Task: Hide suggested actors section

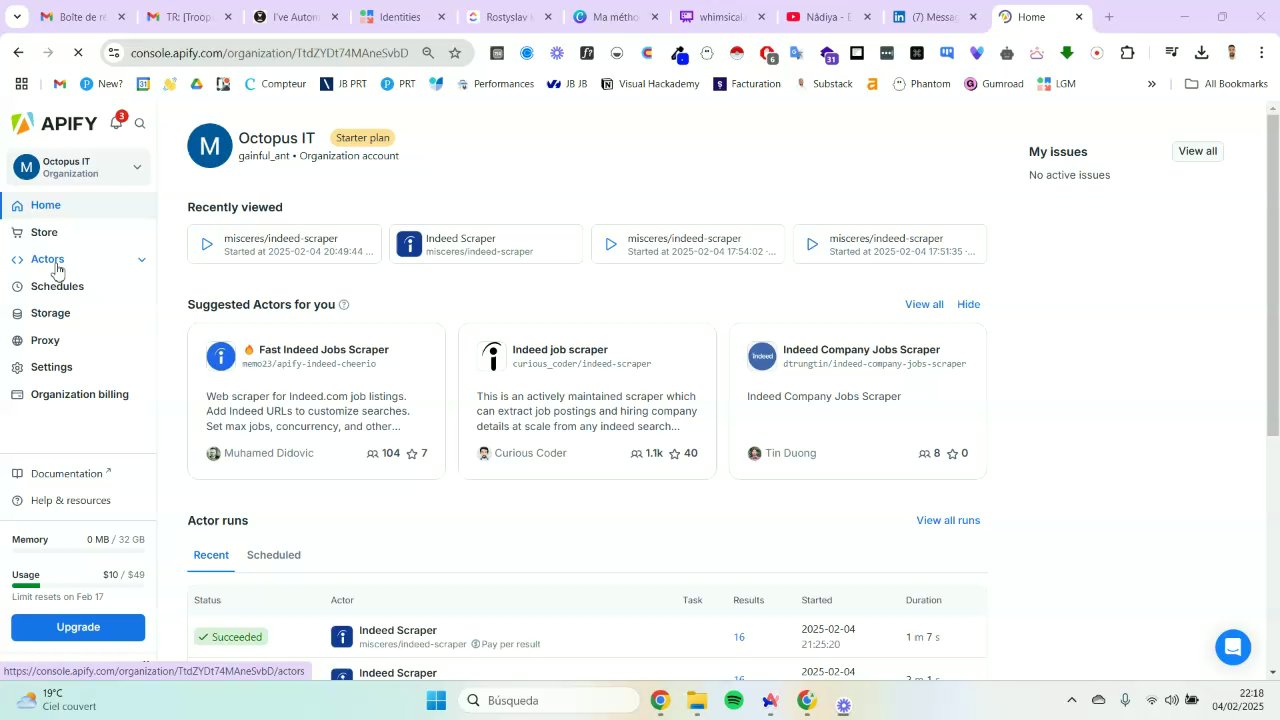Action: click(x=968, y=304)
